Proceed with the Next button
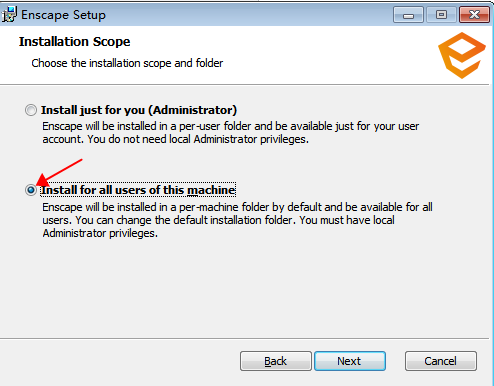 [350, 361]
